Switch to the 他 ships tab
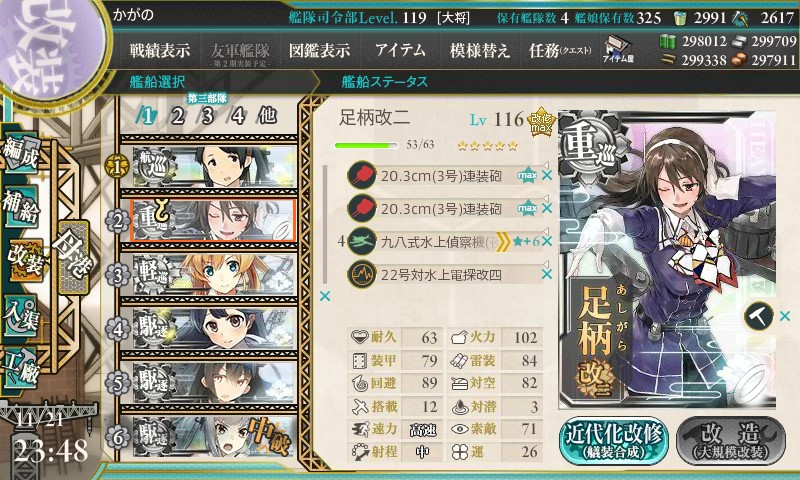800x480 pixels. [267, 116]
